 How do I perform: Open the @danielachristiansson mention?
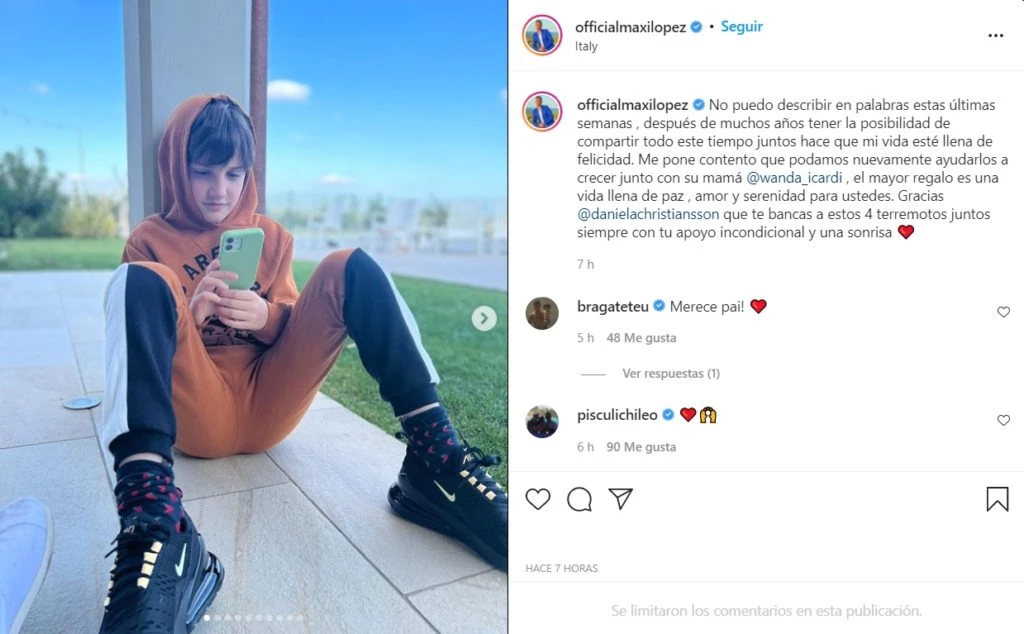648,214
